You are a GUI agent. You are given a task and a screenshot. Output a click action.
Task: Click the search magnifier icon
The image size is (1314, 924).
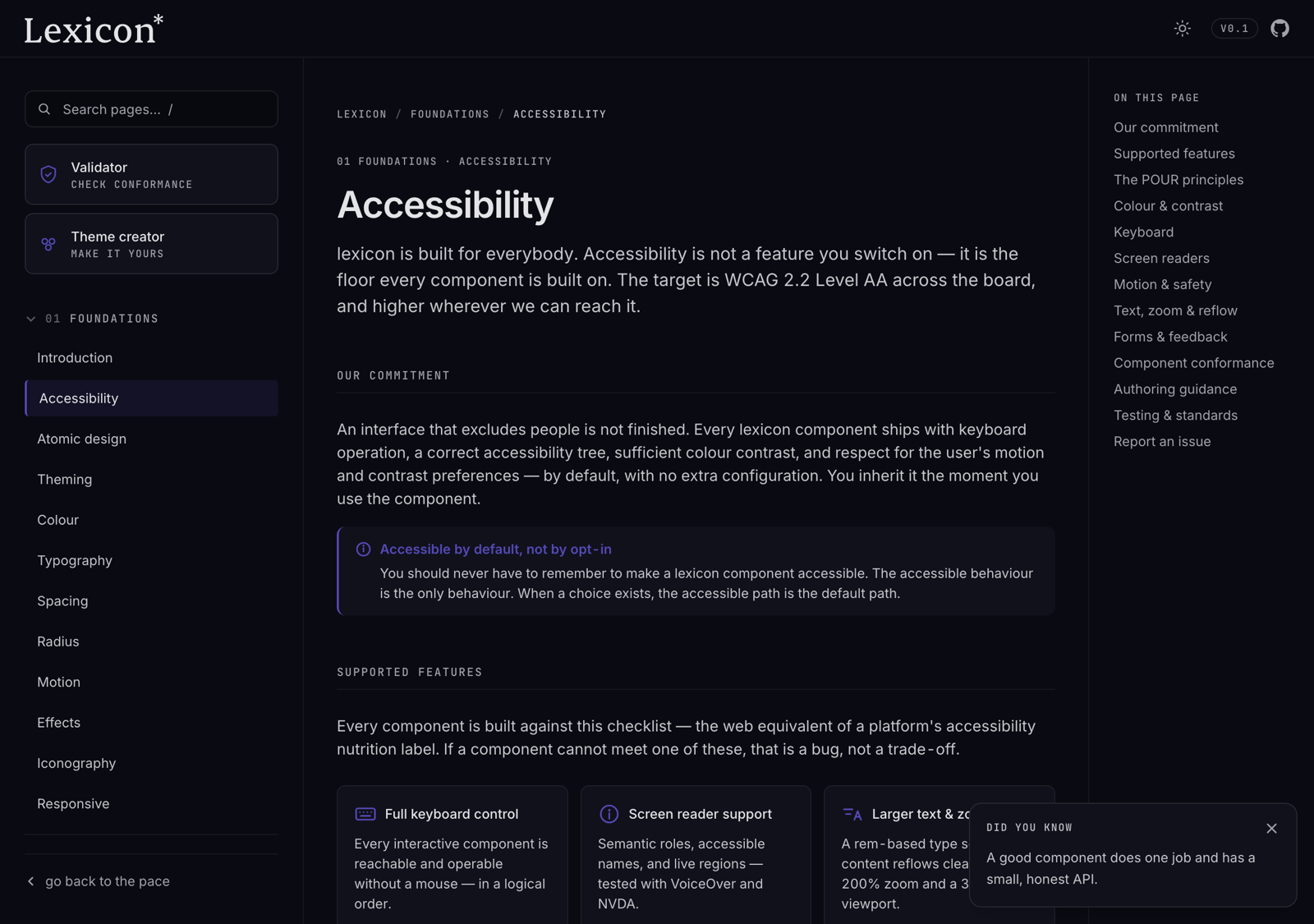click(x=44, y=109)
